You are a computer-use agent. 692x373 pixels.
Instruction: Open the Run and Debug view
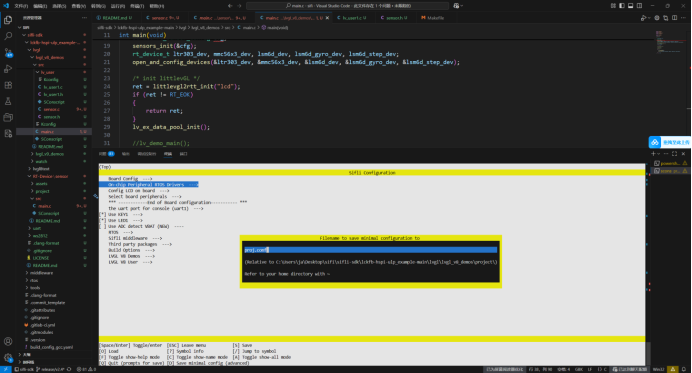pos(8,69)
